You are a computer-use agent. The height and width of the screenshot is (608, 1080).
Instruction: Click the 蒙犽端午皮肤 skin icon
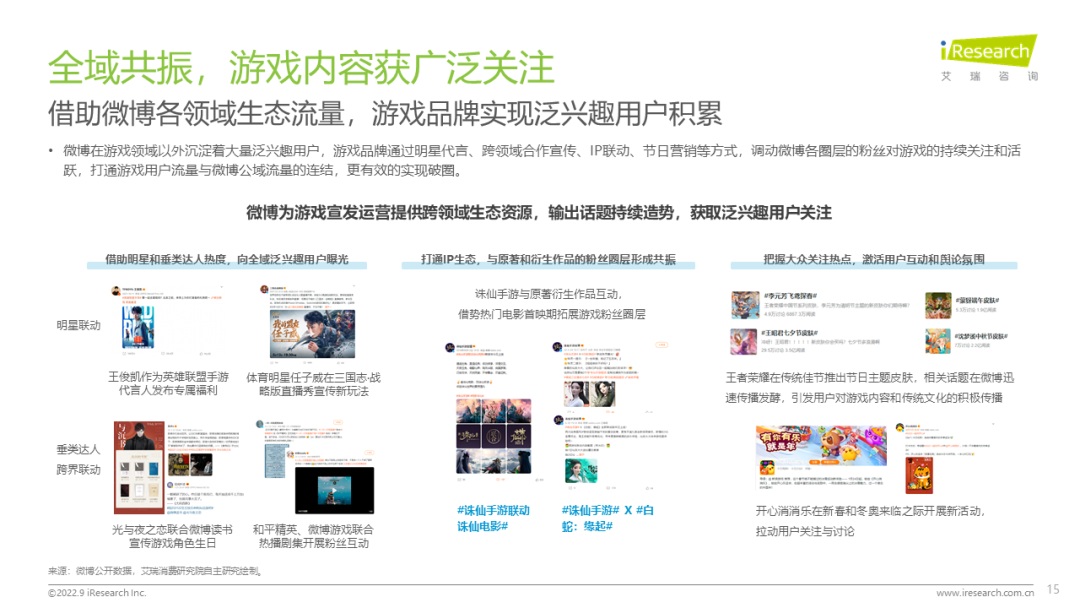pyautogui.click(x=937, y=305)
